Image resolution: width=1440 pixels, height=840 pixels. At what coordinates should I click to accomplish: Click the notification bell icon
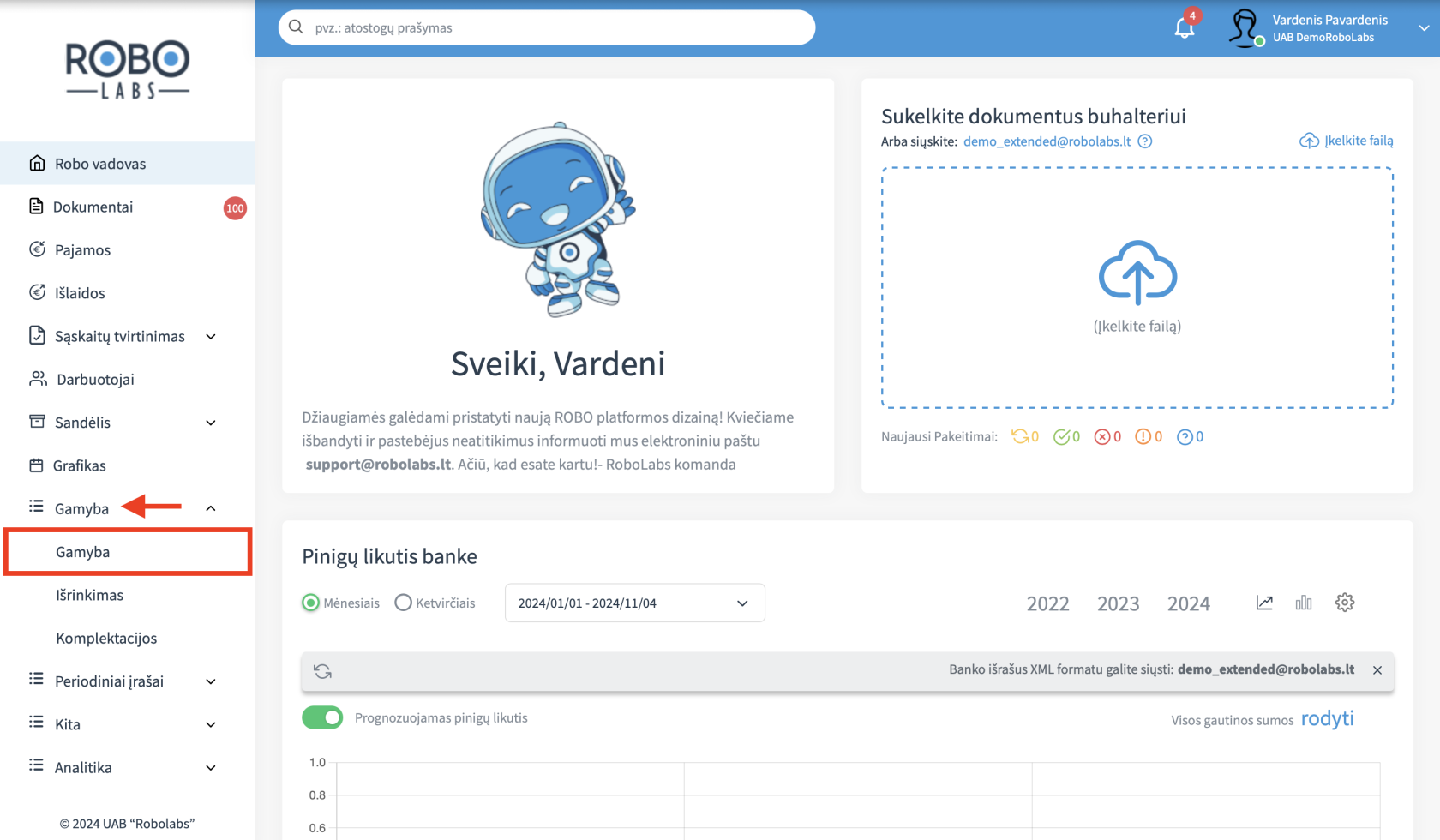[1185, 27]
